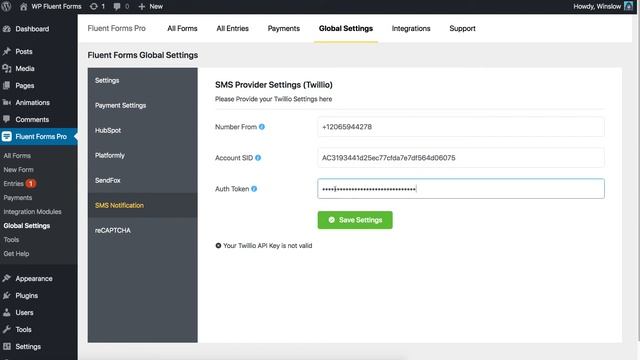640x360 pixels.
Task: Click the Dashboard sidebar icon
Action: coord(7,29)
